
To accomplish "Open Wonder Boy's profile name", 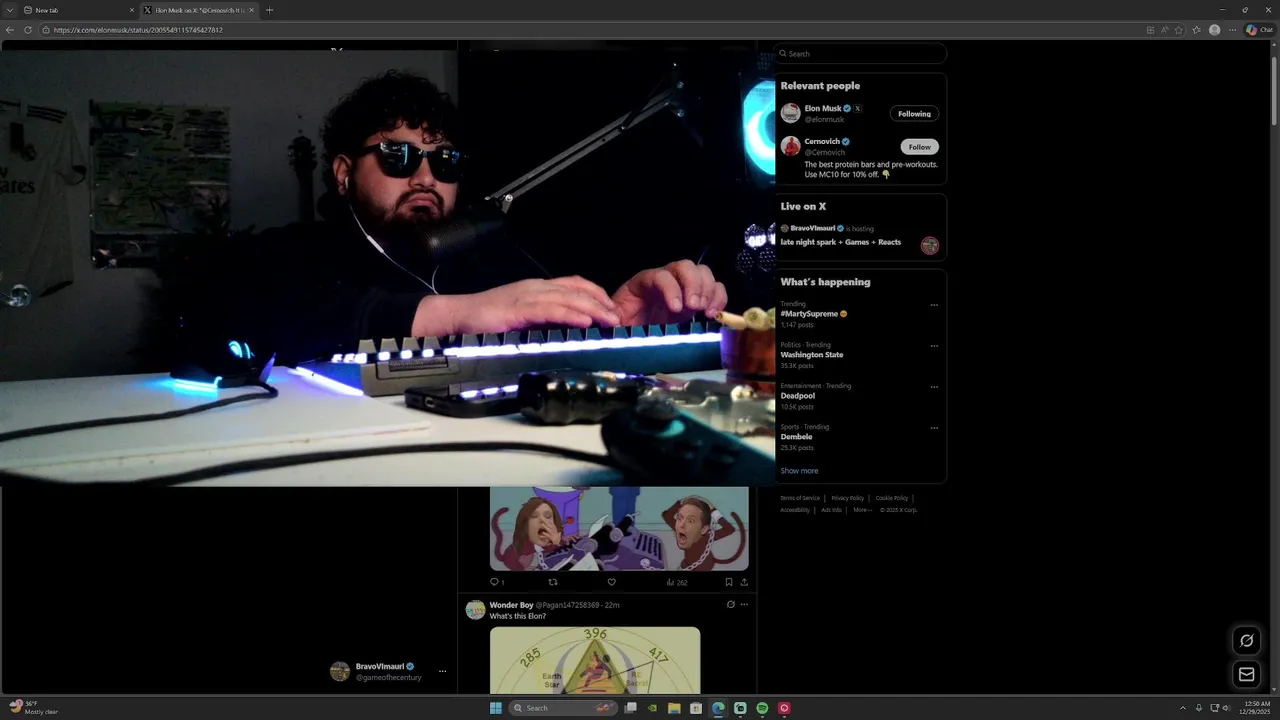I will 511,605.
